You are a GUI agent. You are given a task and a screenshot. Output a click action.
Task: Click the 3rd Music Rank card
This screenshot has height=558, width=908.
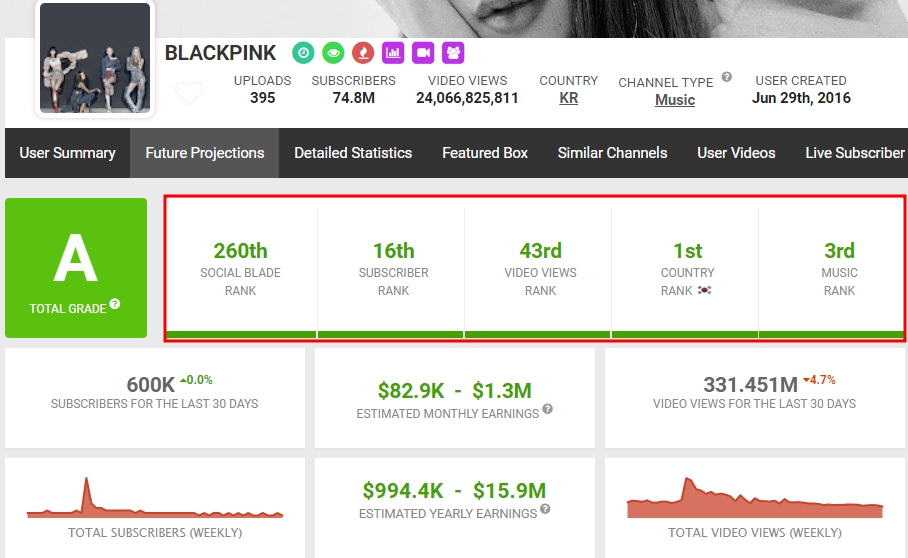coord(832,268)
